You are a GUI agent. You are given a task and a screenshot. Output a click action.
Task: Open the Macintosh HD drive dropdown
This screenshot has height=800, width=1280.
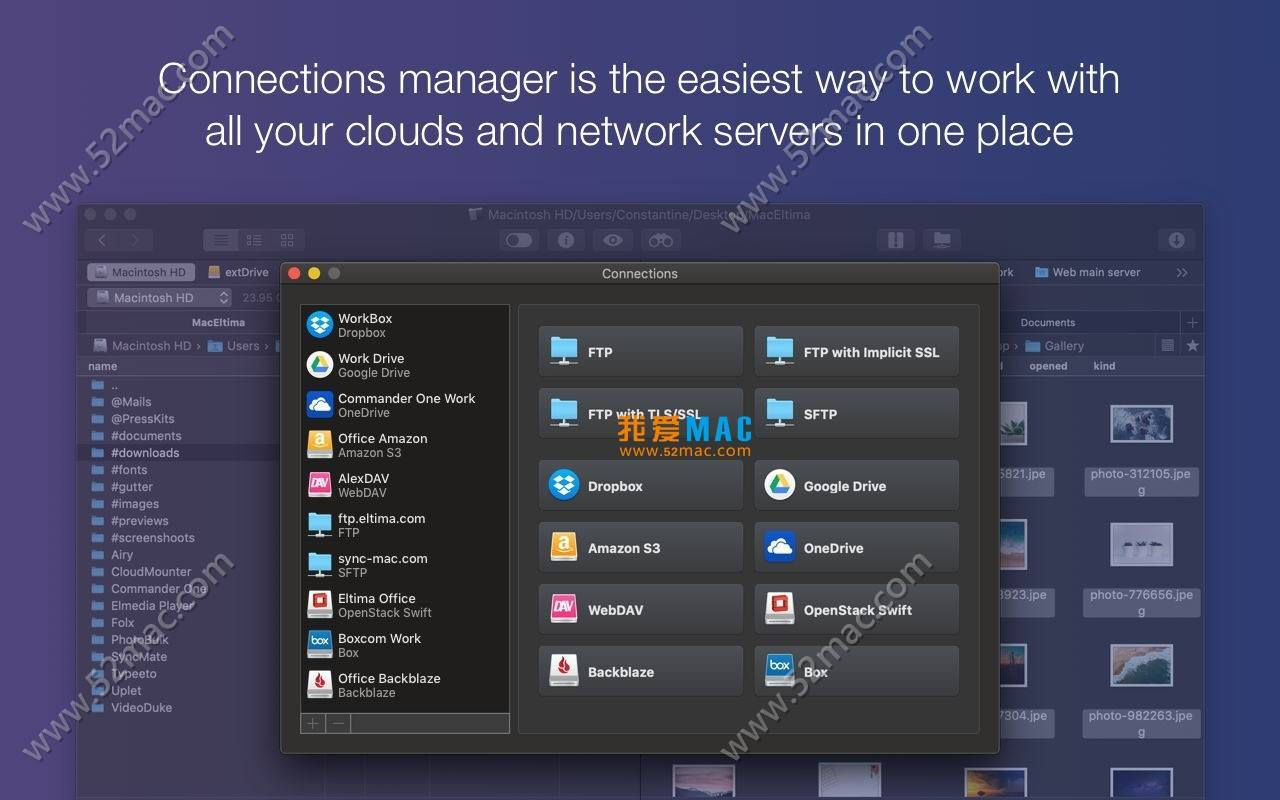[x=159, y=297]
